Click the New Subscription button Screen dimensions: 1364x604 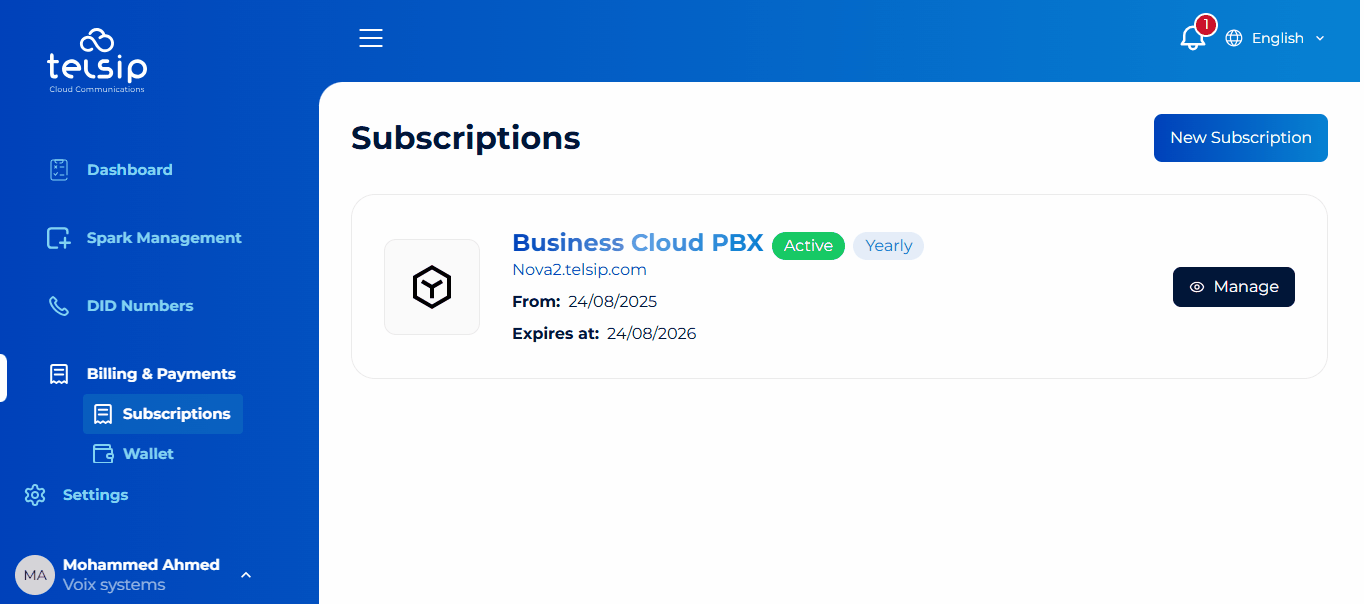pos(1240,138)
